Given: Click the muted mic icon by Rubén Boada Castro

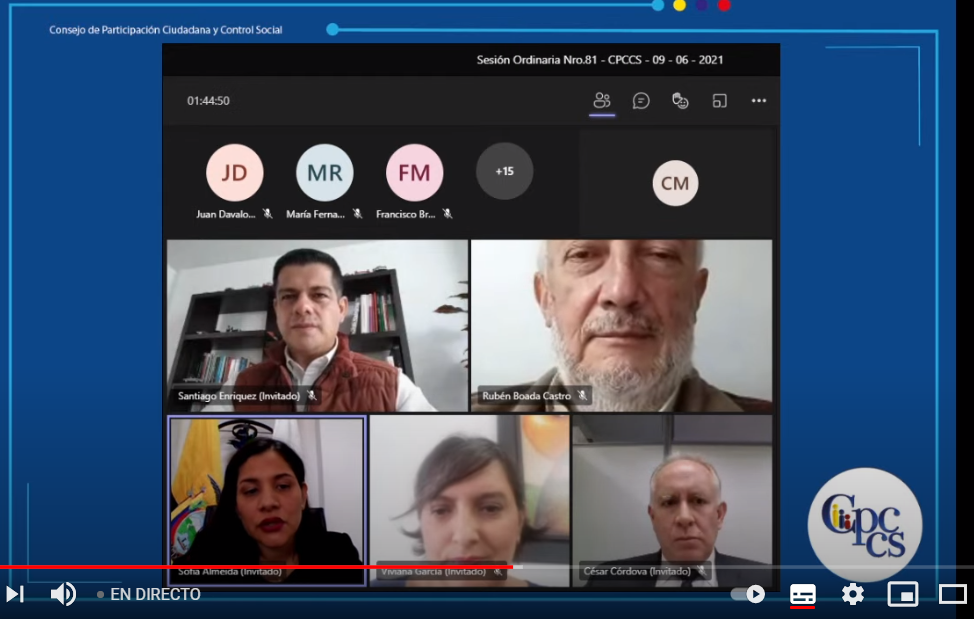Looking at the screenshot, I should (x=582, y=395).
